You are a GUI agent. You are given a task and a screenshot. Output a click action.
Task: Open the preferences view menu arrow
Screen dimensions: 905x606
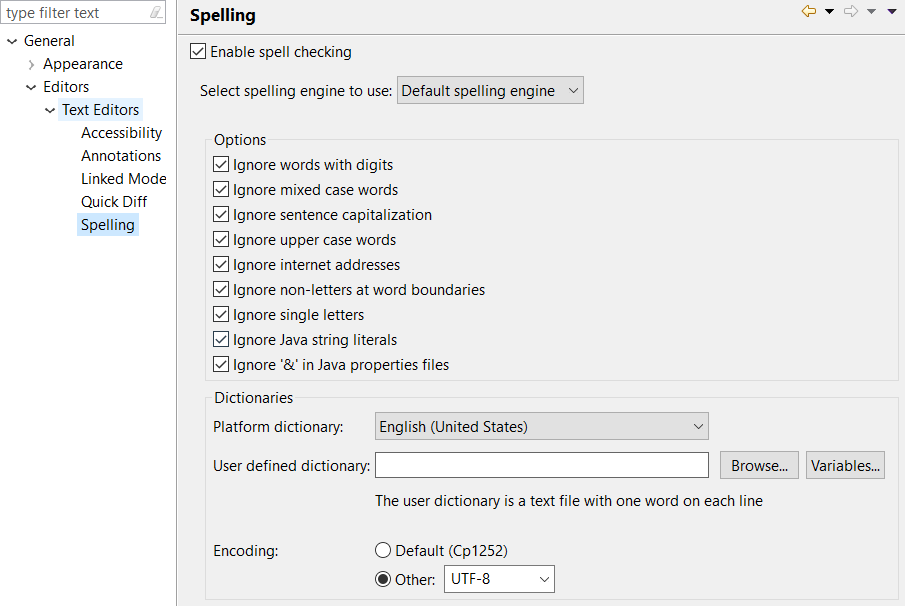892,12
